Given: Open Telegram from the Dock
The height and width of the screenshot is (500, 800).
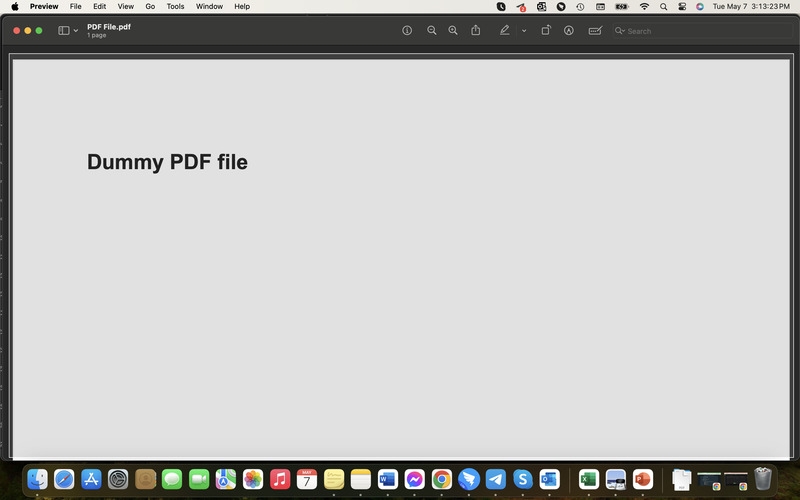Looking at the screenshot, I should click(x=496, y=480).
